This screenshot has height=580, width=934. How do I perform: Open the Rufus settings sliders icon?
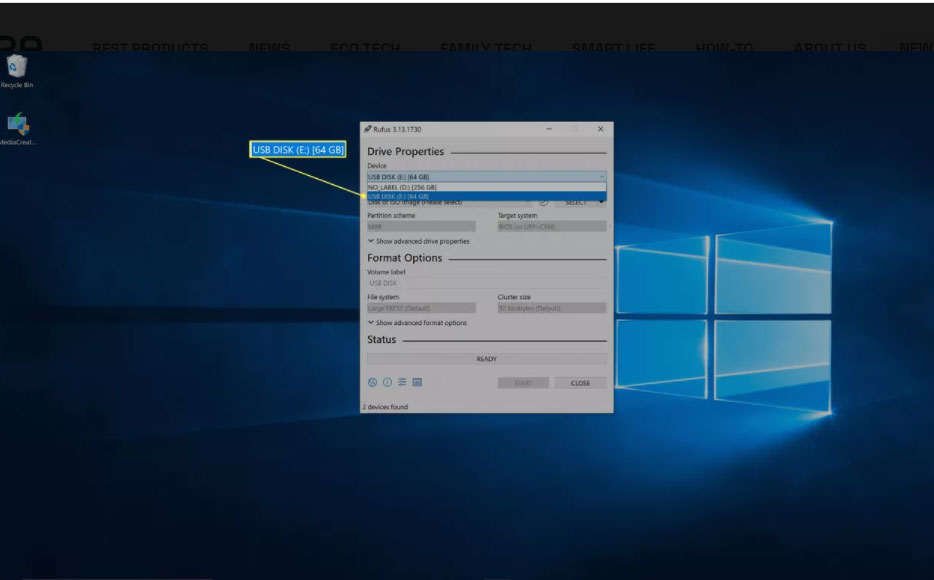(x=402, y=382)
